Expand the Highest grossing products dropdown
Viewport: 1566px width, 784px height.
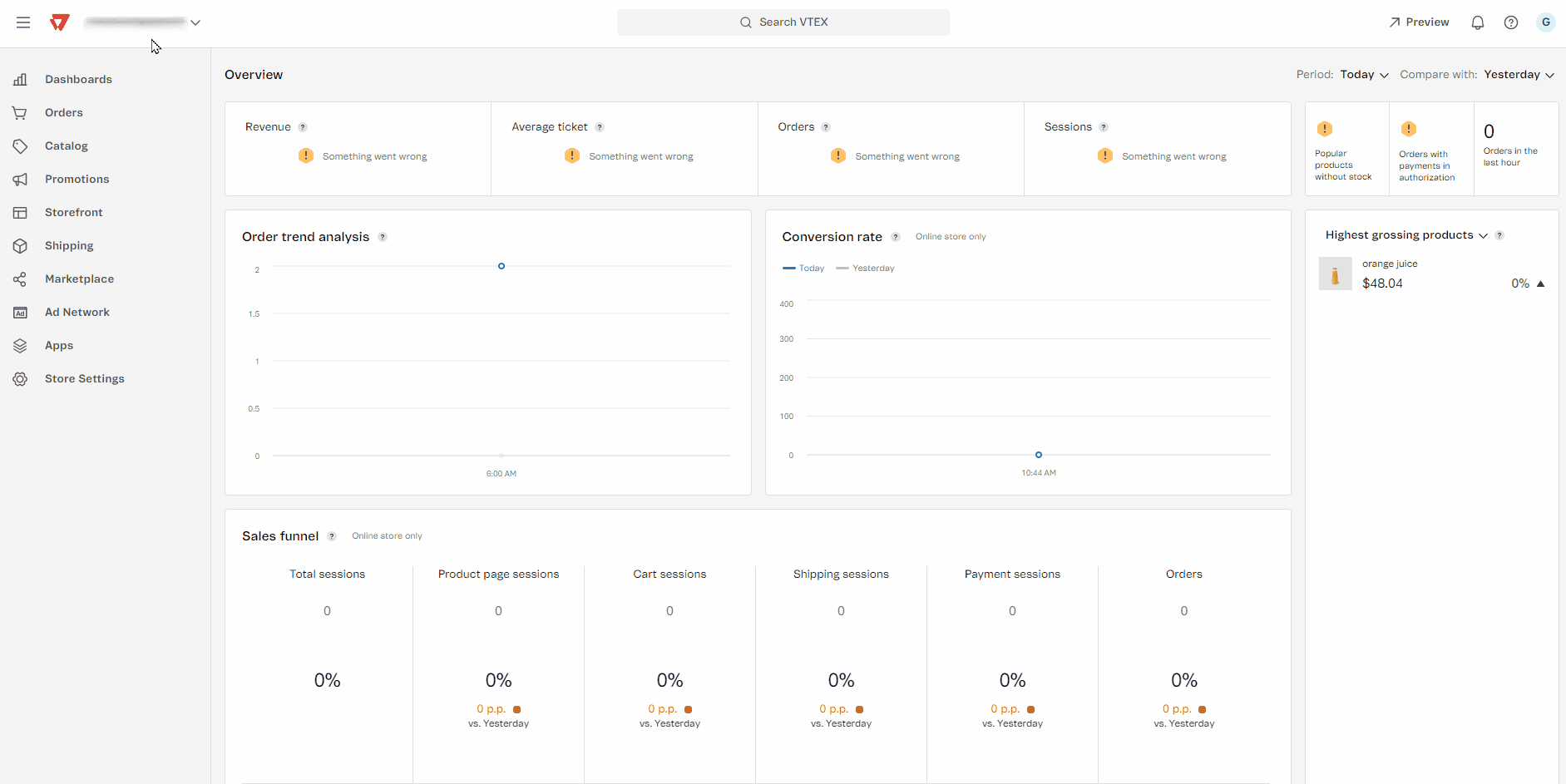click(1482, 235)
